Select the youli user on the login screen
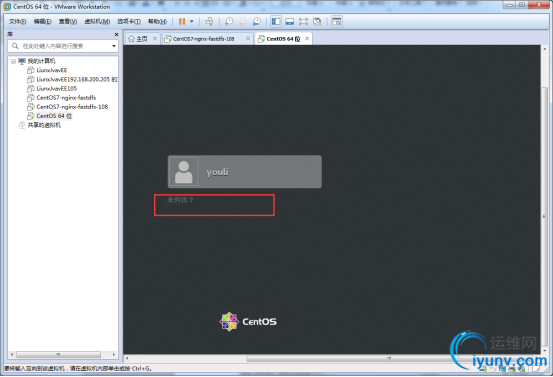This screenshot has width=553, height=377. [245, 172]
